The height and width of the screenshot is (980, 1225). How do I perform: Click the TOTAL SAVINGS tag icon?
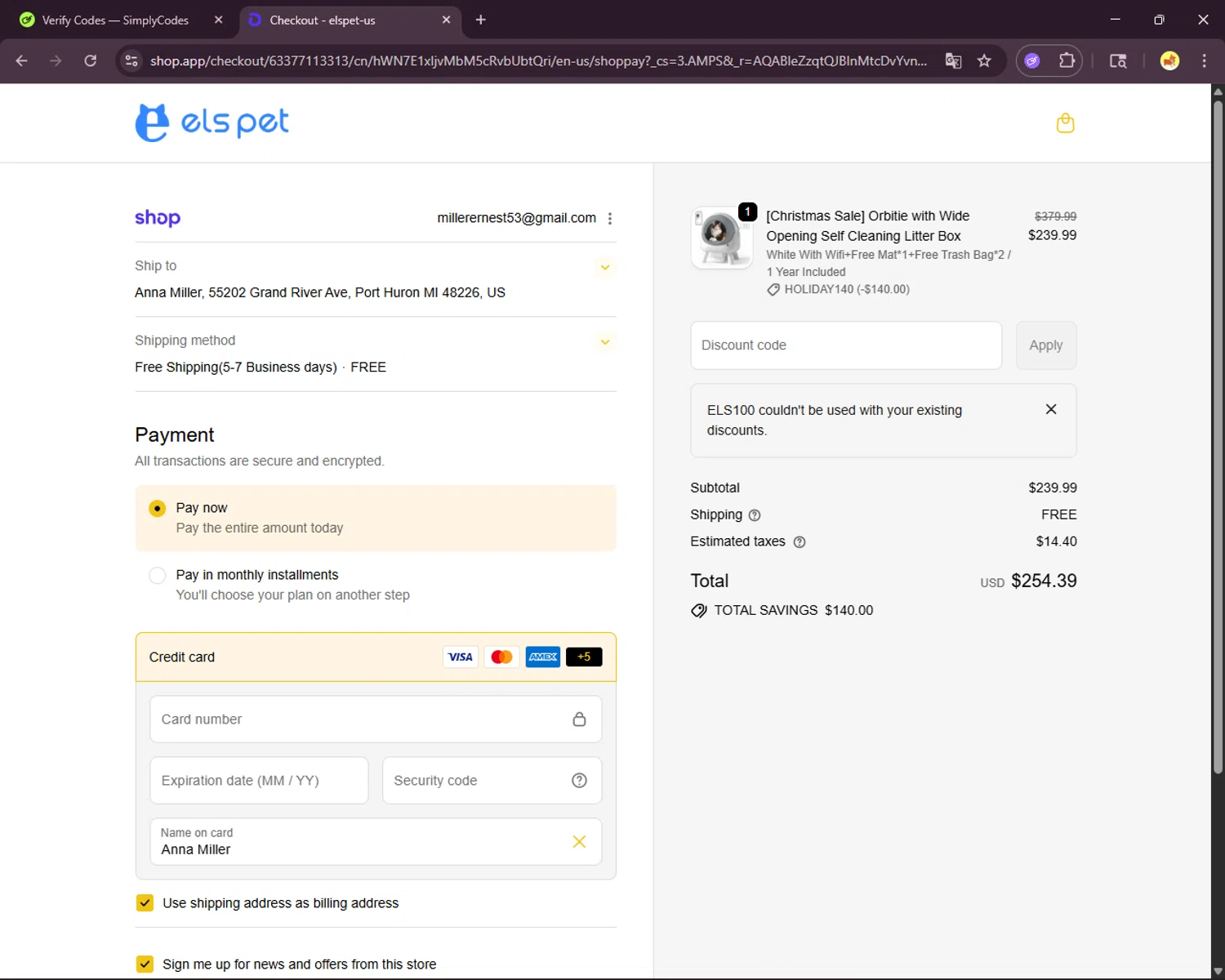(699, 611)
